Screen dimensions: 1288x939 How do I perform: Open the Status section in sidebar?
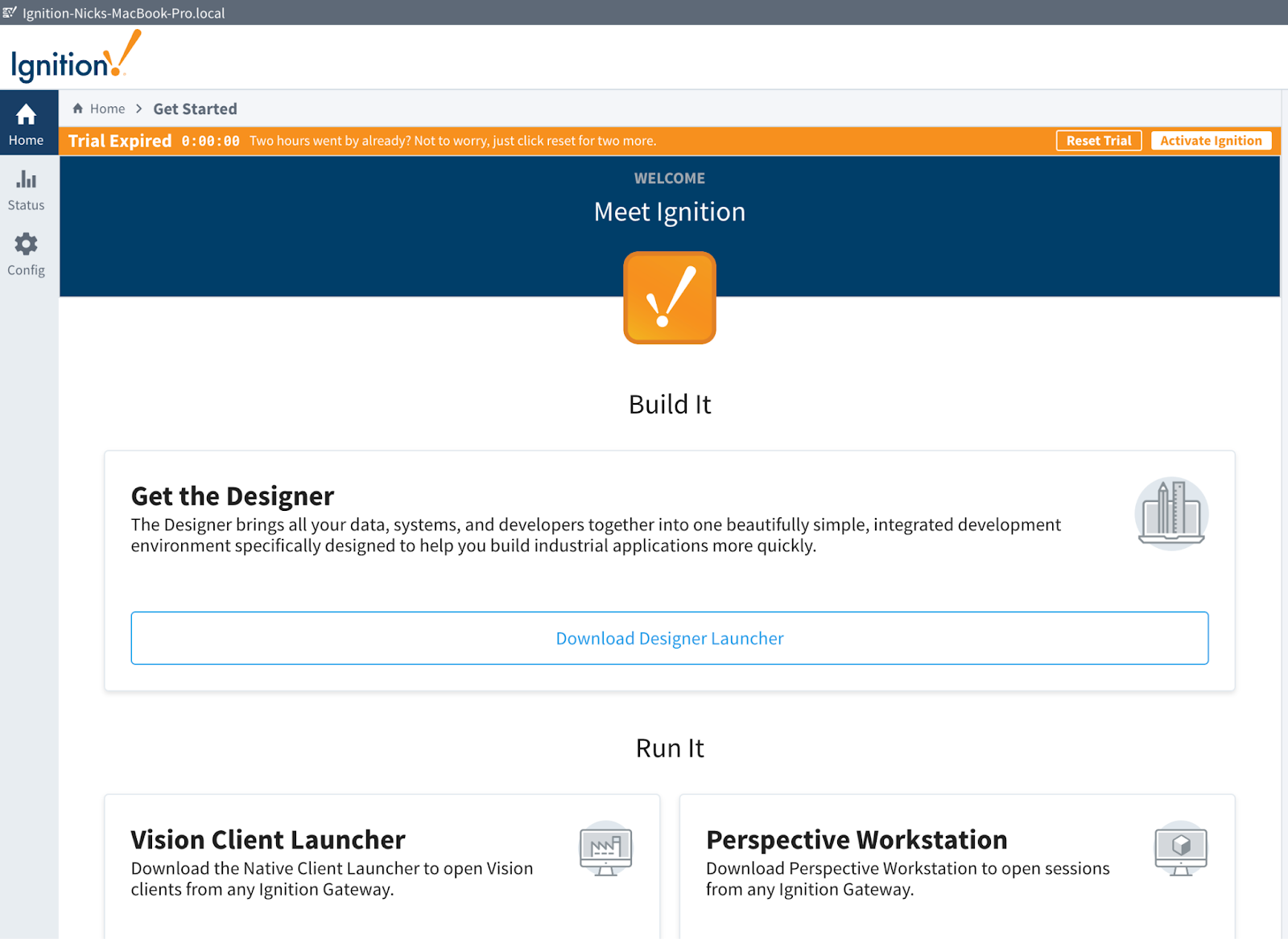[26, 190]
